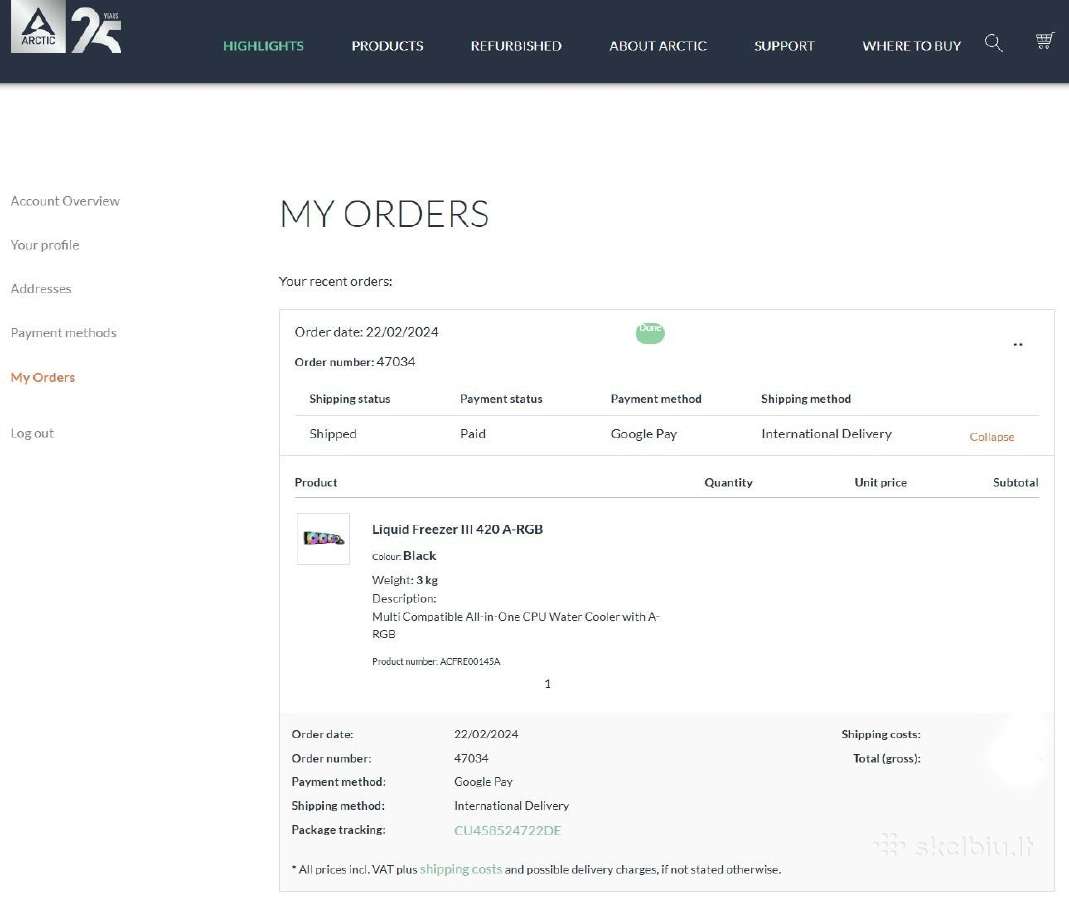1069x900 pixels.
Task: Click the 25 Years anniversary logo
Action: coord(96,29)
